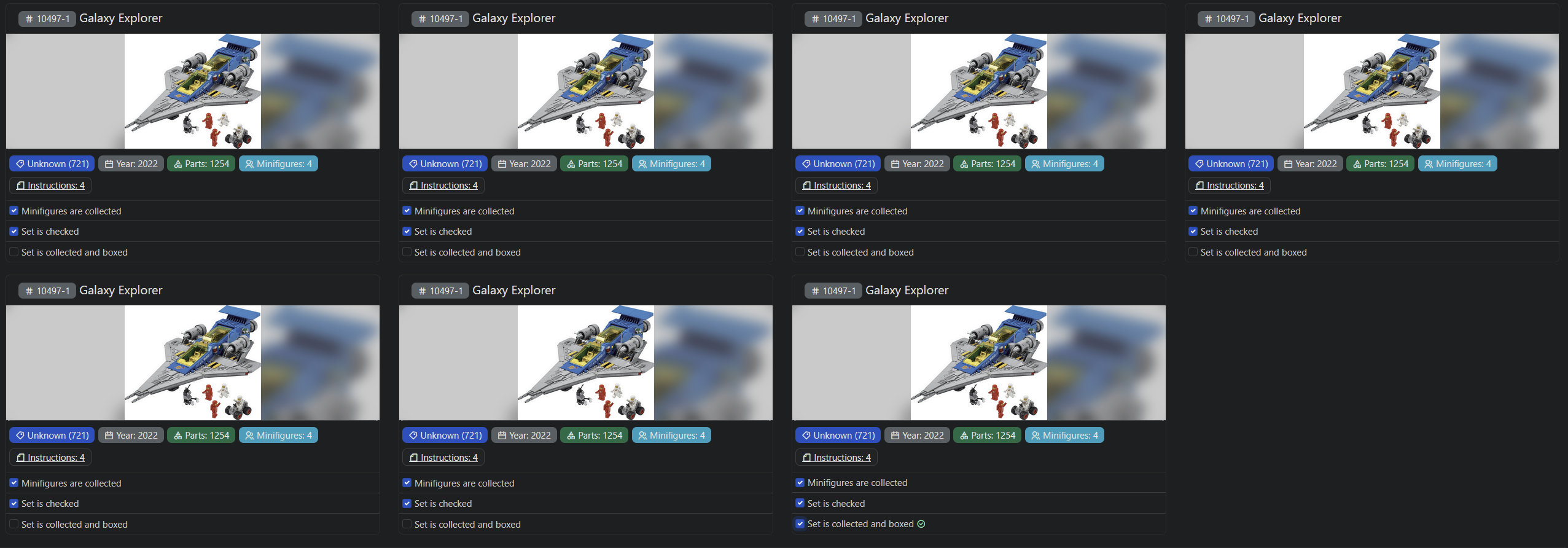Check 'Set is collected and boxed' in top-row fourth card
Screen dimensions: 1568x548
point(1193,252)
